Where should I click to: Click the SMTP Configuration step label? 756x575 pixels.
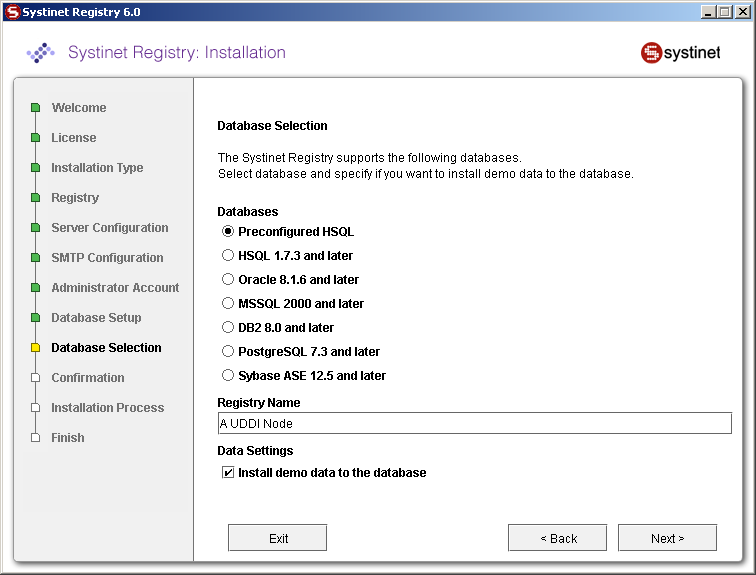point(108,257)
